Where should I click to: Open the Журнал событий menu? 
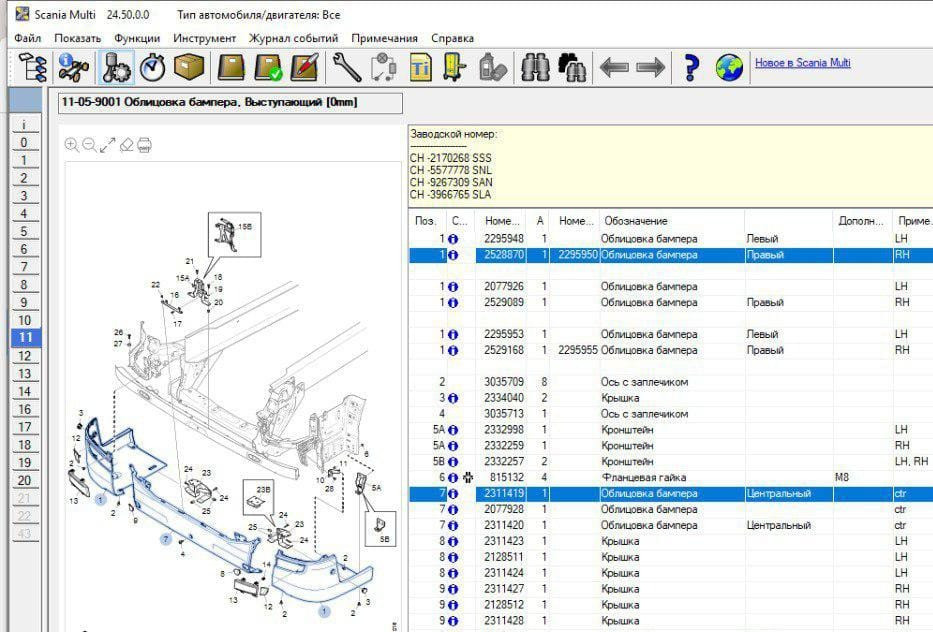tap(294, 38)
